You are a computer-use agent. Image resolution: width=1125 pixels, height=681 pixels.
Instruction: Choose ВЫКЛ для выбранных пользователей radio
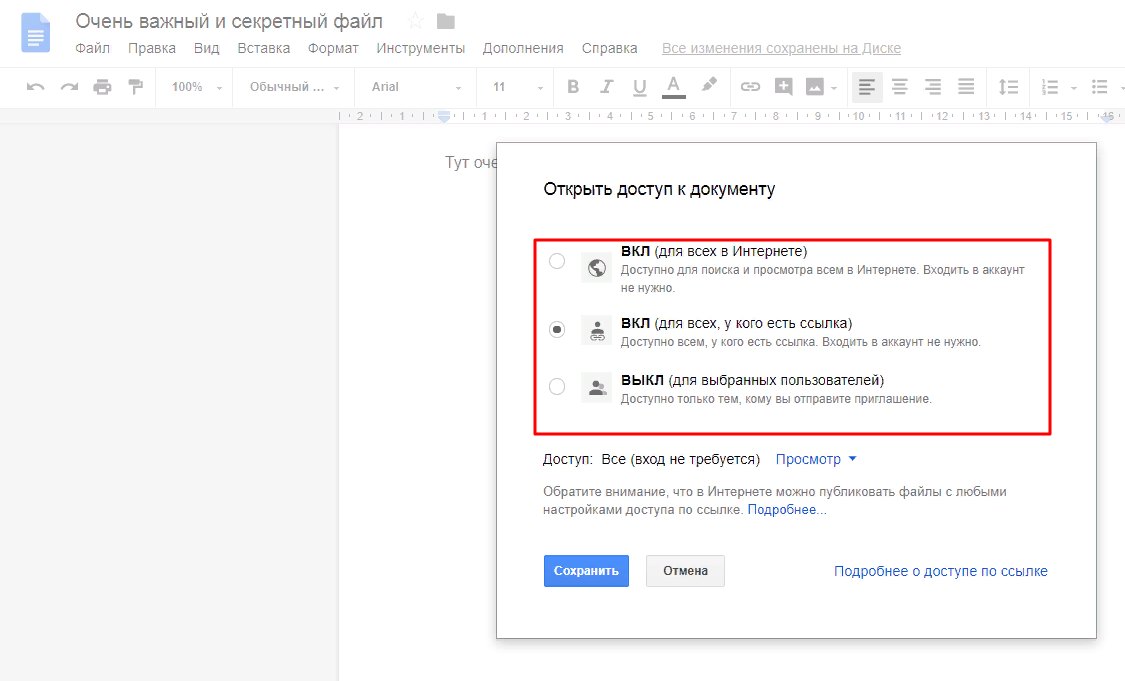(x=557, y=387)
